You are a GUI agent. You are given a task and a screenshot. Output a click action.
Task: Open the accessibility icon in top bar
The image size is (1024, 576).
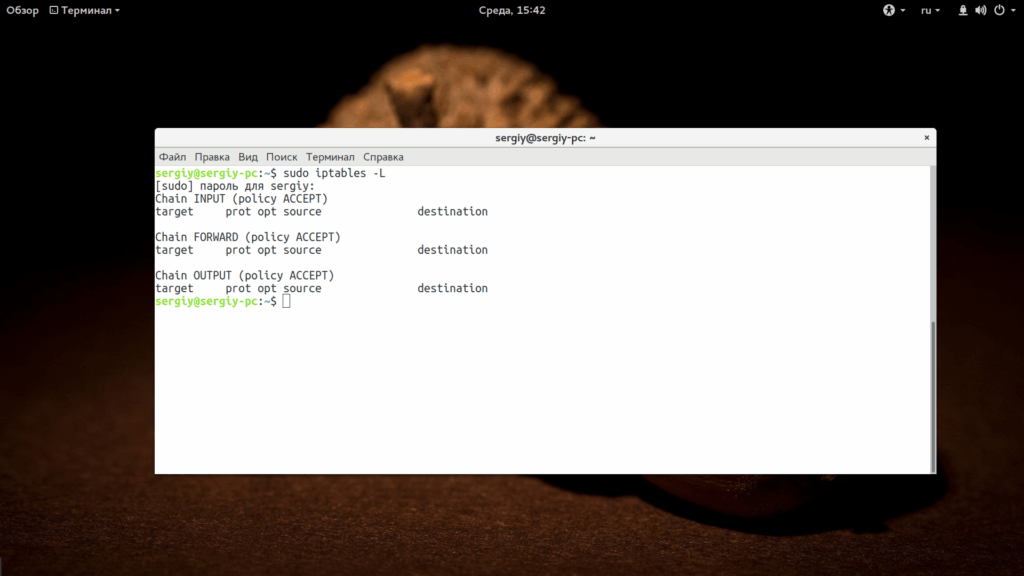click(888, 10)
